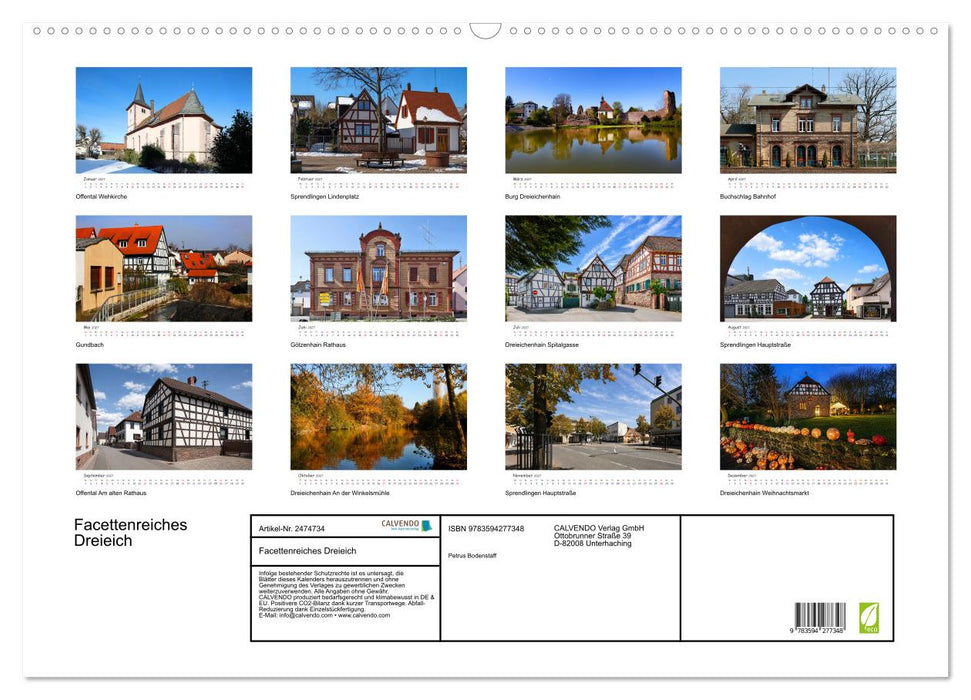Click the calendar hanger notch at top
The image size is (971, 700).
(486, 30)
